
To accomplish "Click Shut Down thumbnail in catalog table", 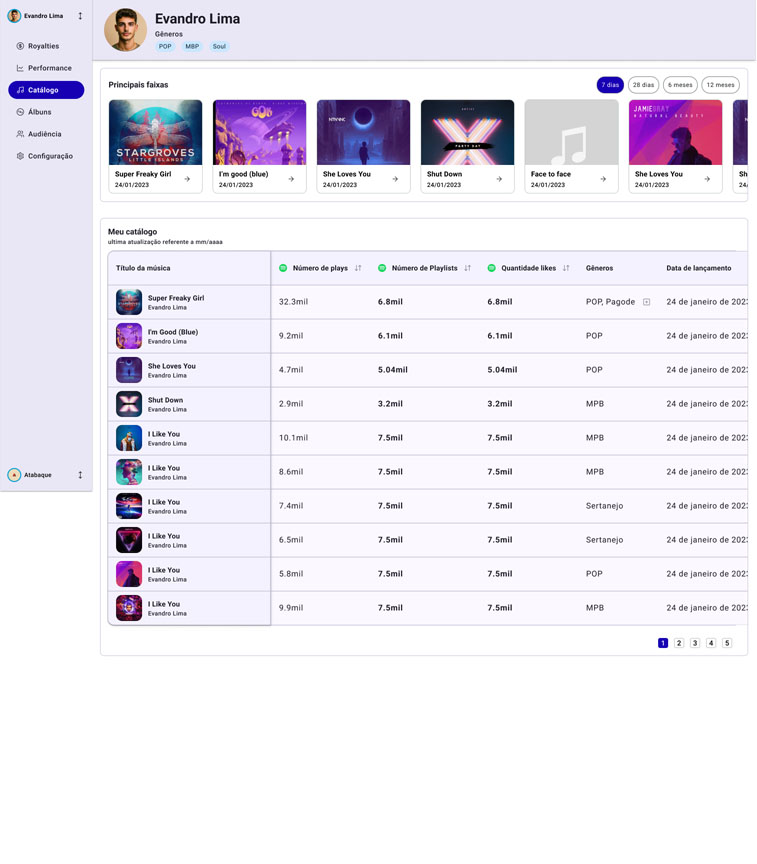I will pos(129,404).
